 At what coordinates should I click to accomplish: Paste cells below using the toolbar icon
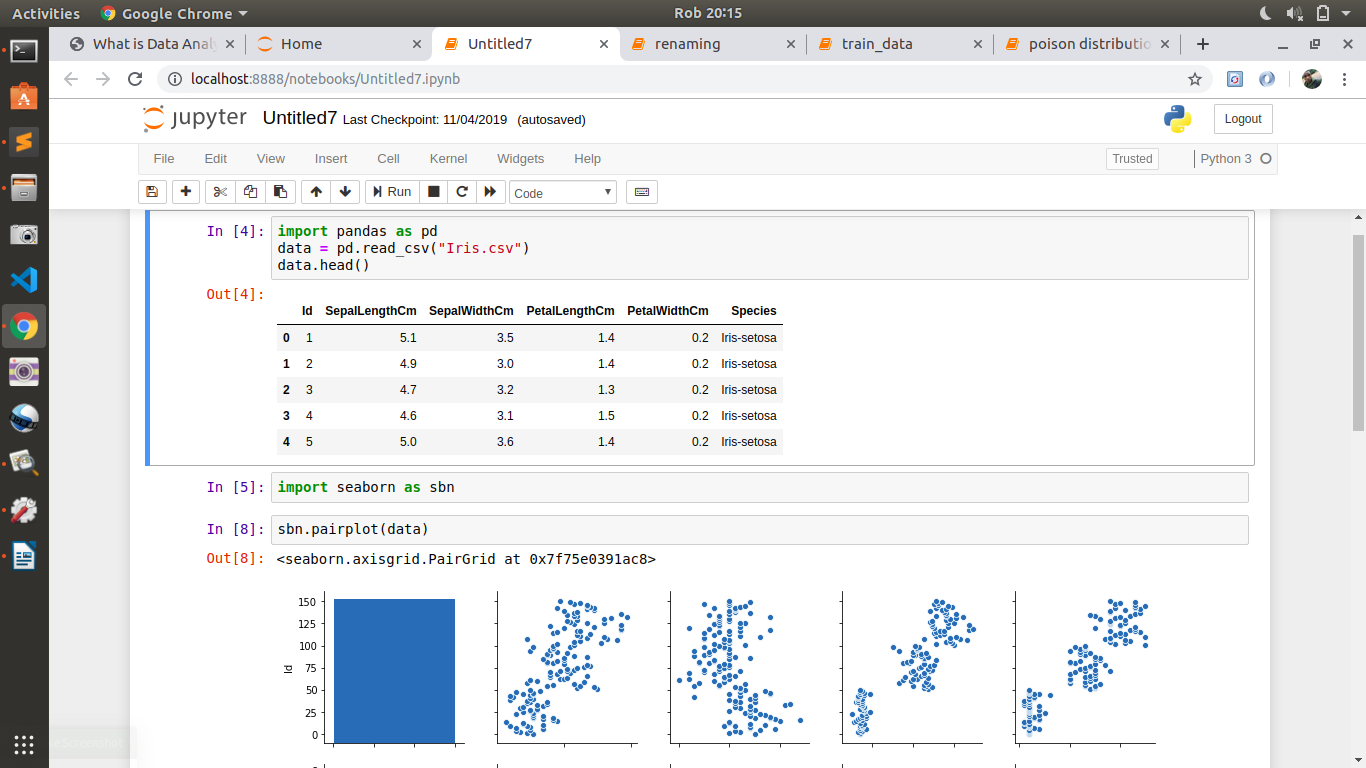[280, 192]
